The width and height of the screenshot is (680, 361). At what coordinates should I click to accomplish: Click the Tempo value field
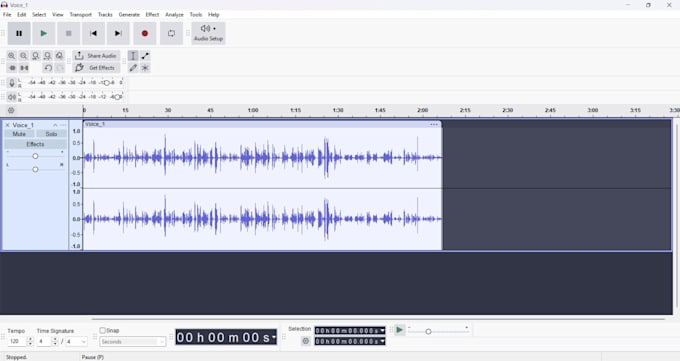[x=16, y=341]
